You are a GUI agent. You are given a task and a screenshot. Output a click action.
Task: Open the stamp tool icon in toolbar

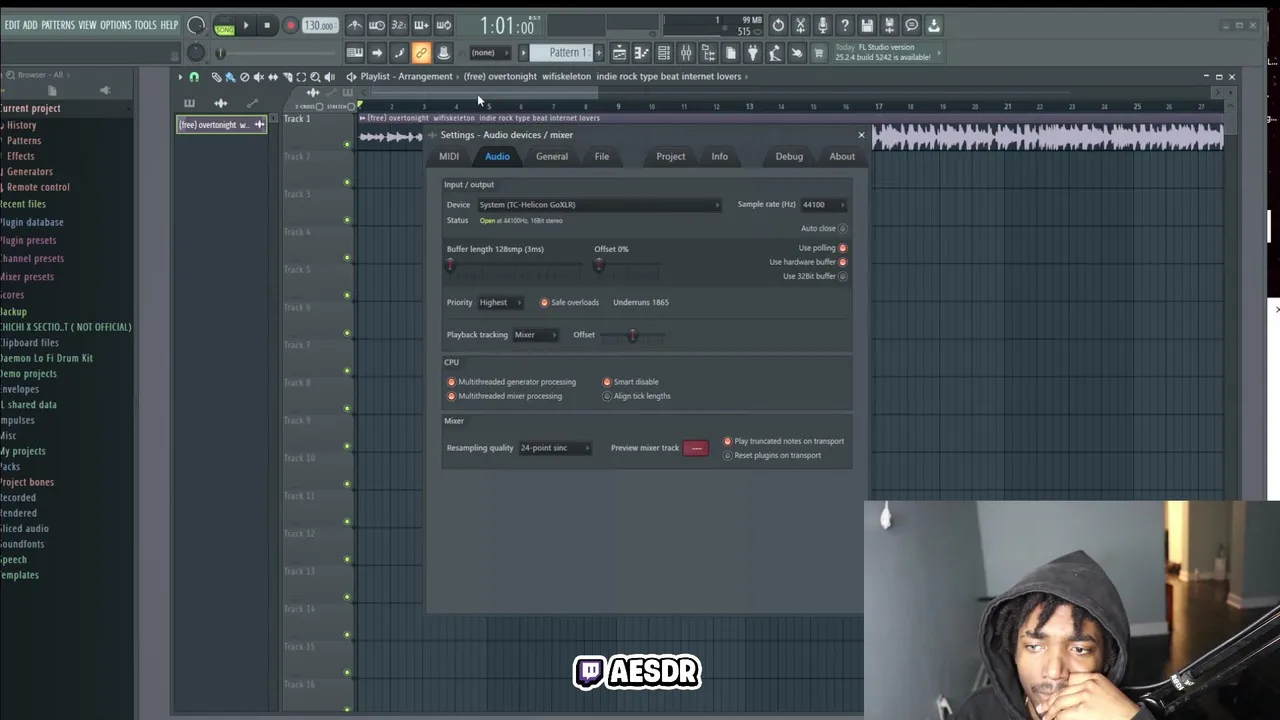click(x=443, y=52)
